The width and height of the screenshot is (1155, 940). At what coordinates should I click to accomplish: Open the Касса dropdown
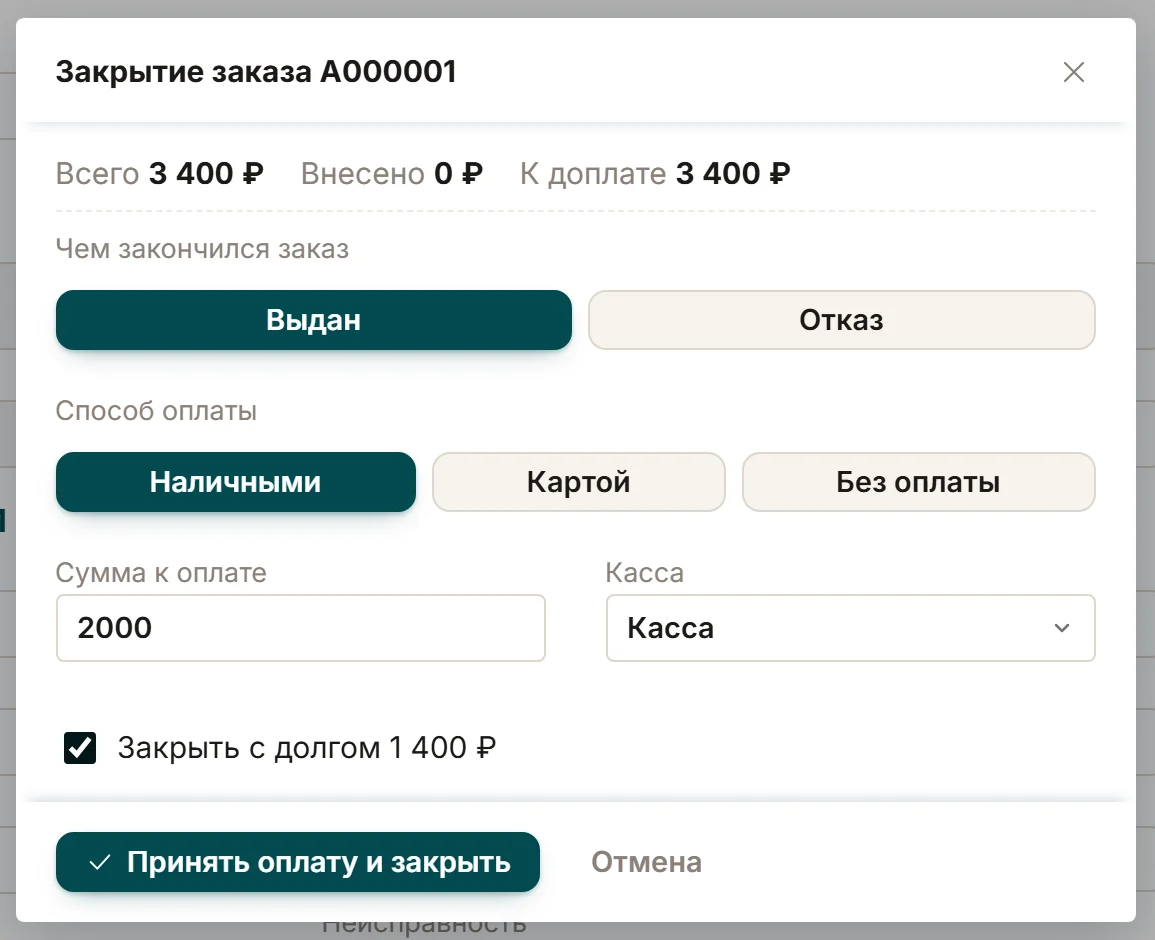click(850, 628)
